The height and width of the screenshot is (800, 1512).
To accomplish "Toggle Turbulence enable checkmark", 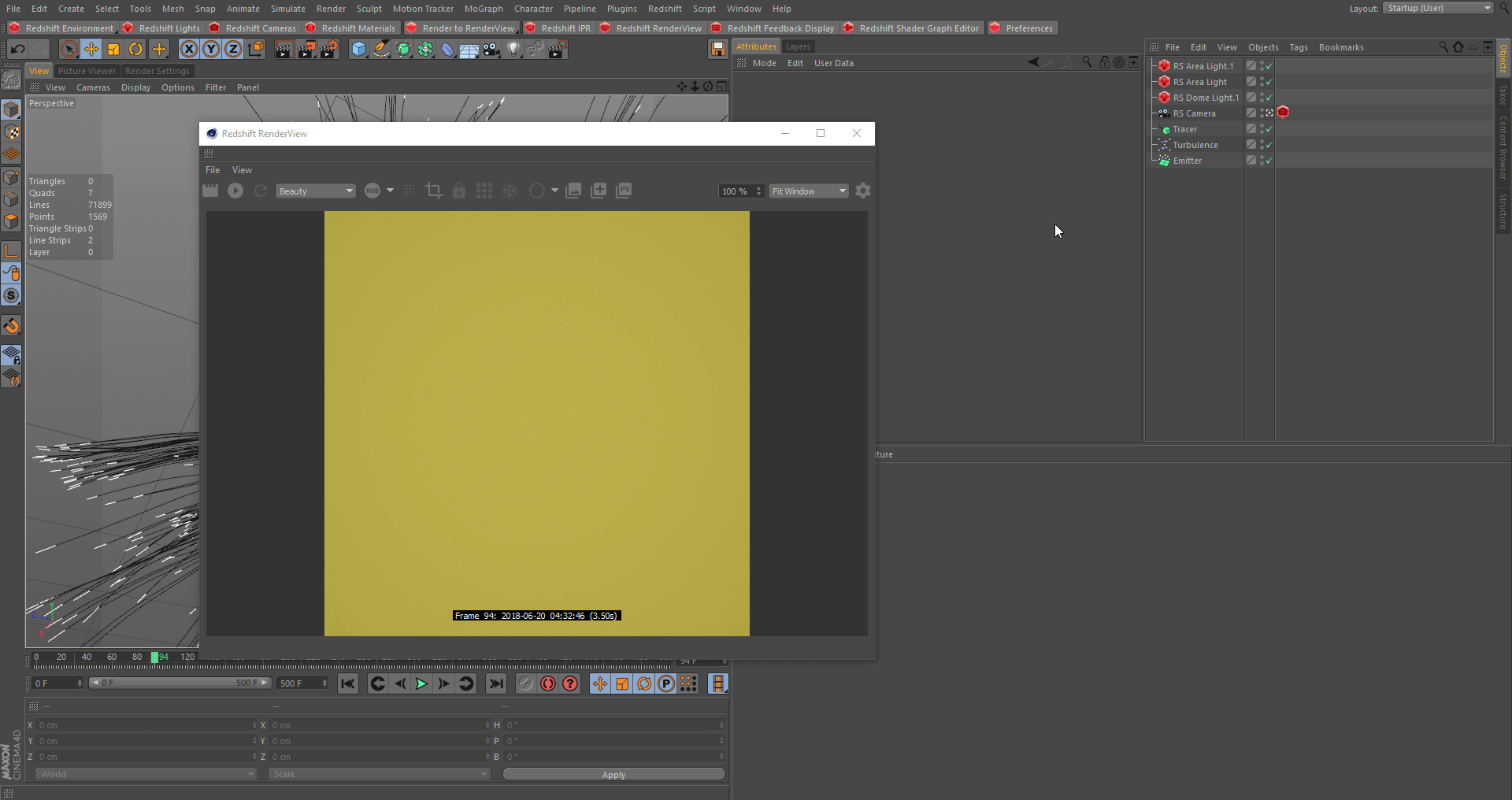I will point(1269,145).
